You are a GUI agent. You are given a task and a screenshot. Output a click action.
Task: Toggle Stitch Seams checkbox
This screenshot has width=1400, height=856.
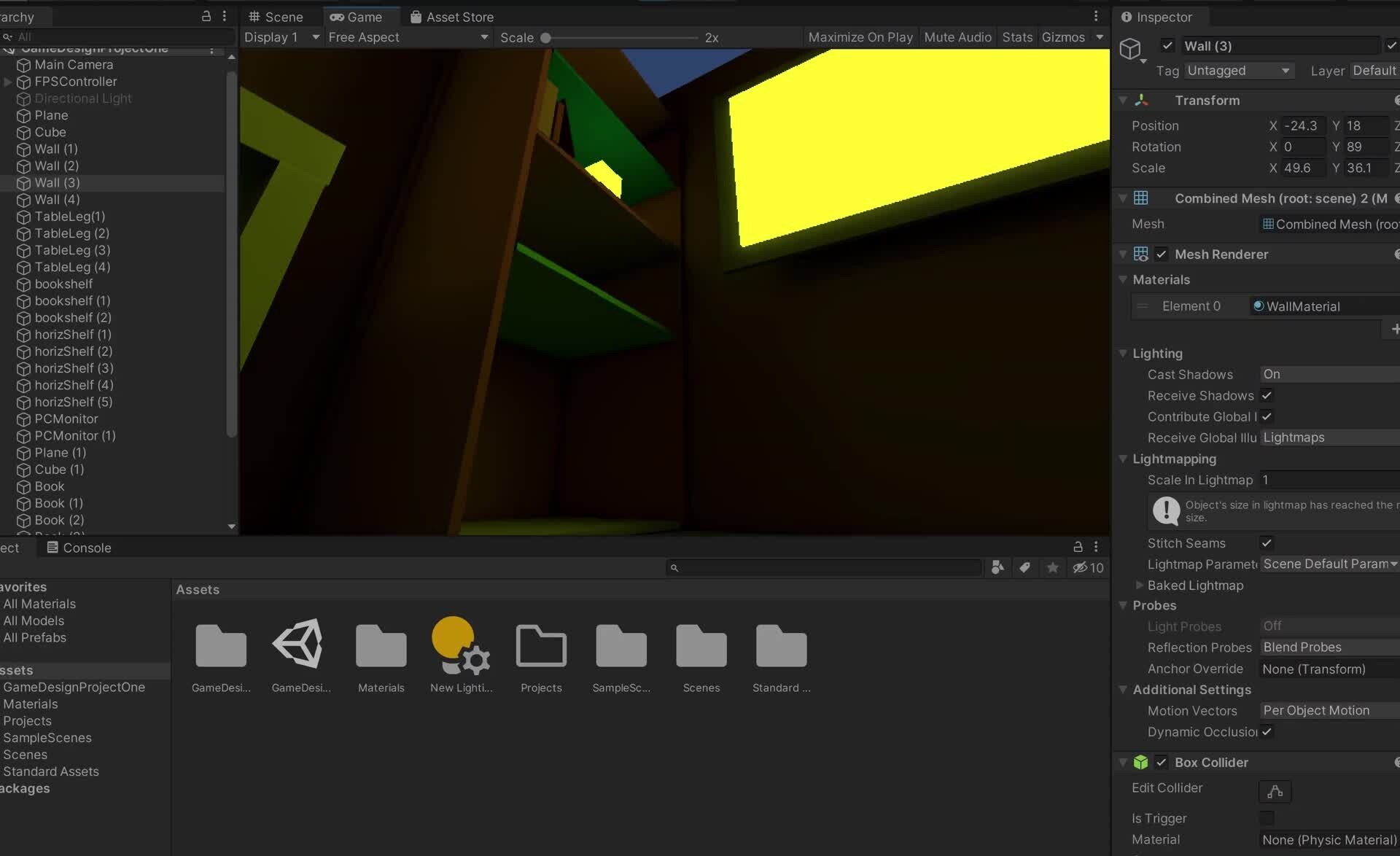point(1267,542)
